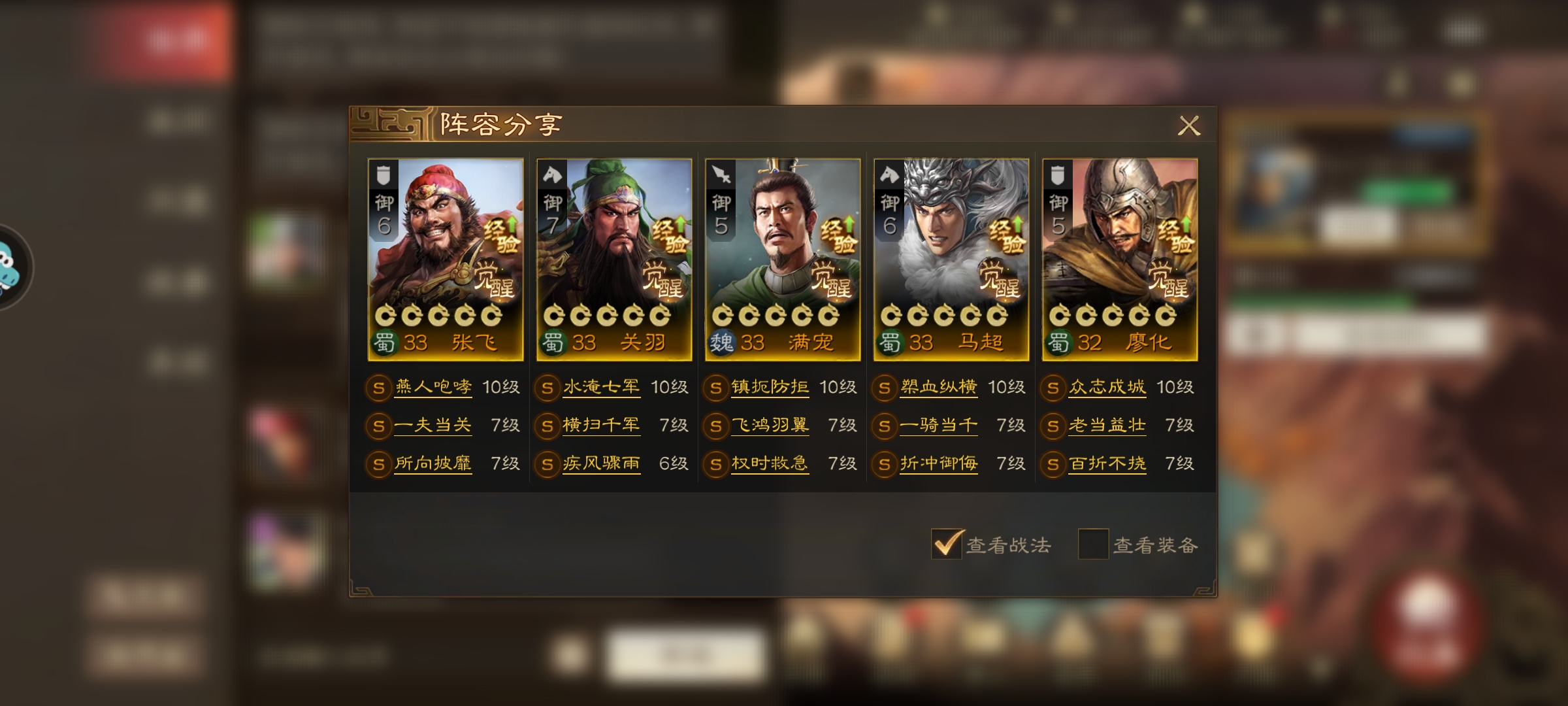Click the 燕人咆哮 skill link
This screenshot has width=1568, height=706.
[433, 387]
